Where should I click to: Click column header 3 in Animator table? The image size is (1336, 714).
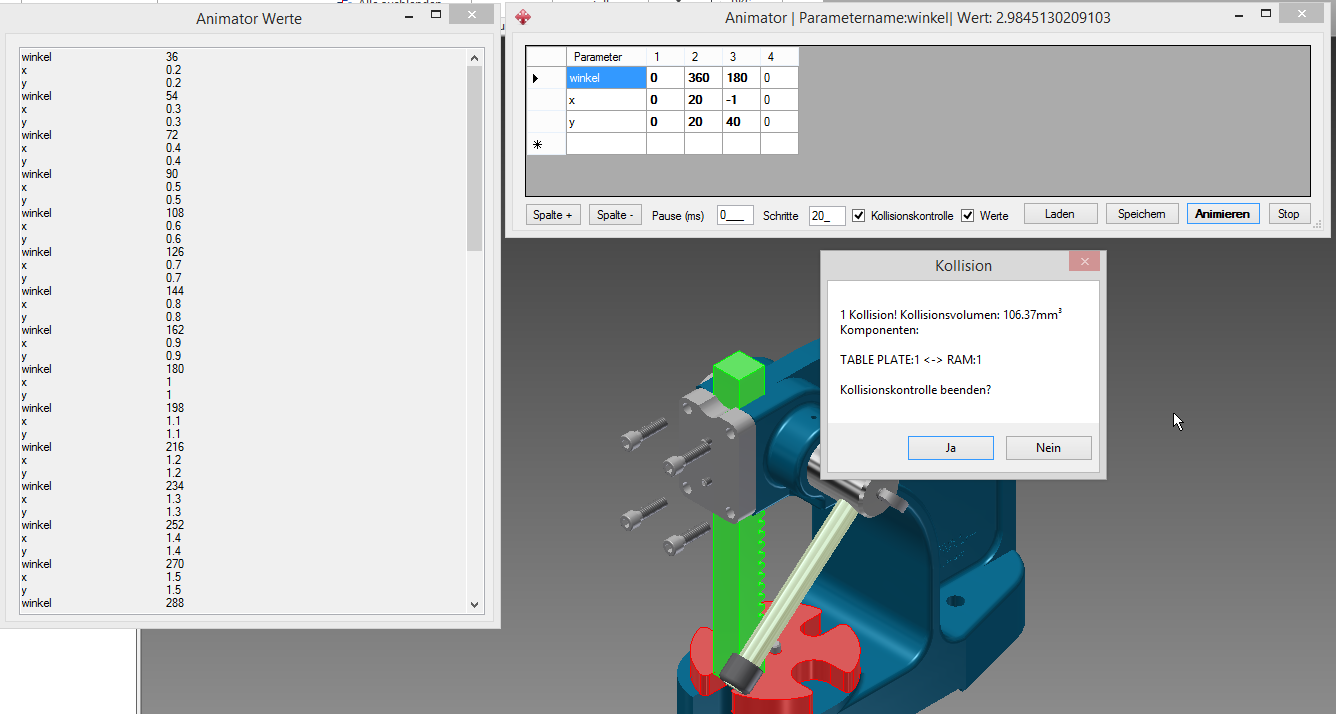tap(741, 57)
